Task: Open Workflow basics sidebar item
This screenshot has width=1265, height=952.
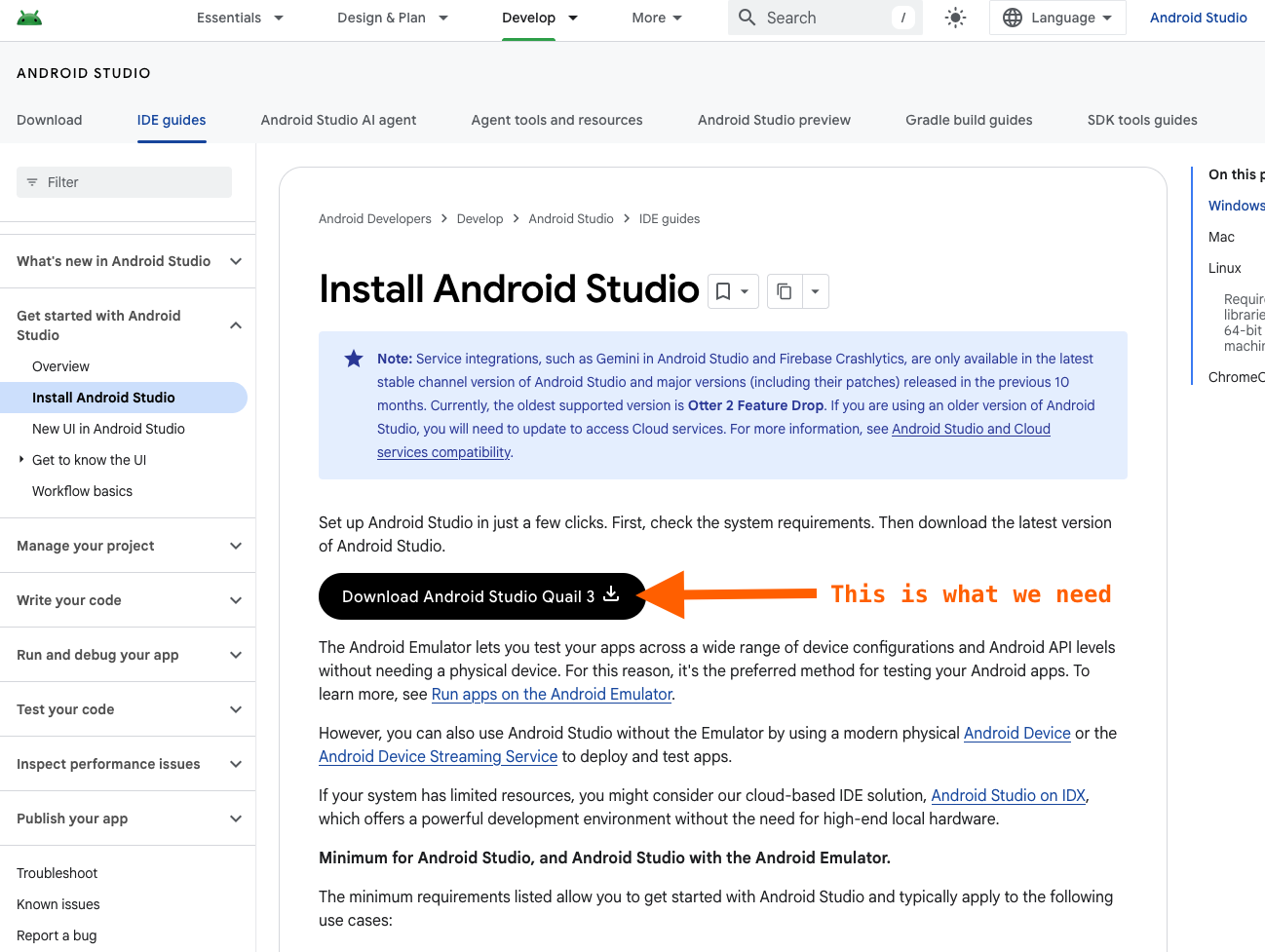Action: click(x=82, y=491)
